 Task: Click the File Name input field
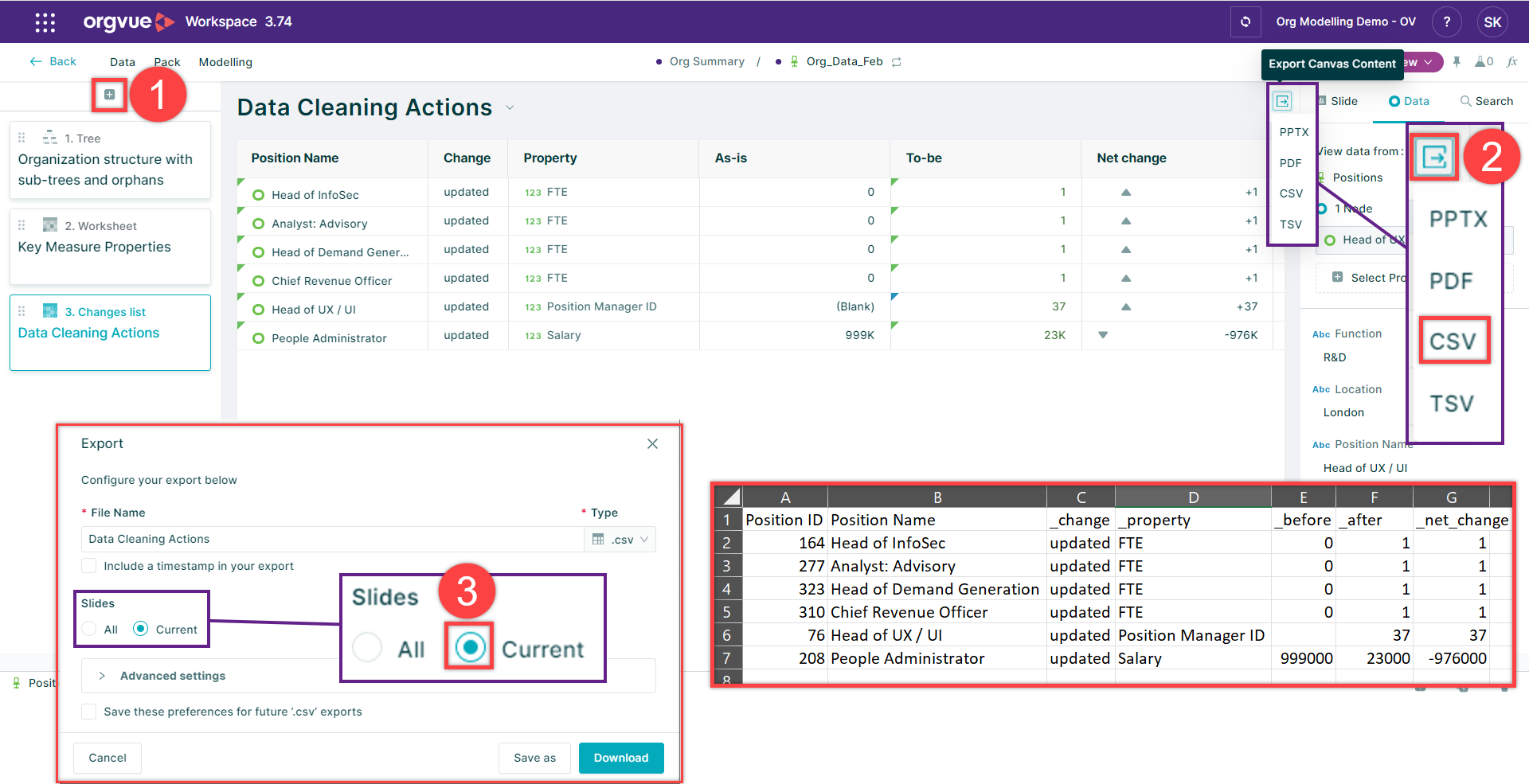pos(333,540)
